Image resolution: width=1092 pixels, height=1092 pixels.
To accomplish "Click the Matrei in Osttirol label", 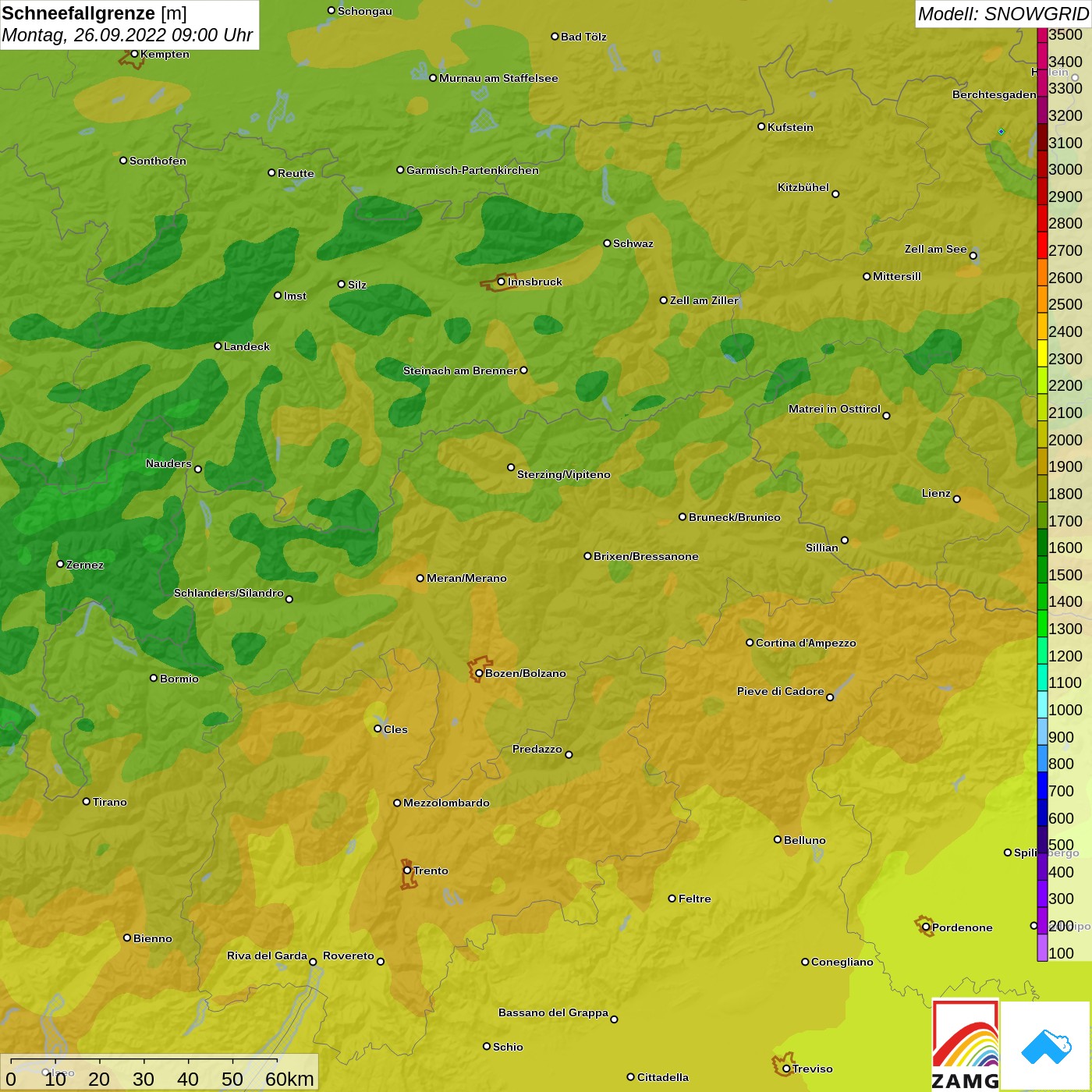I will 835,409.
